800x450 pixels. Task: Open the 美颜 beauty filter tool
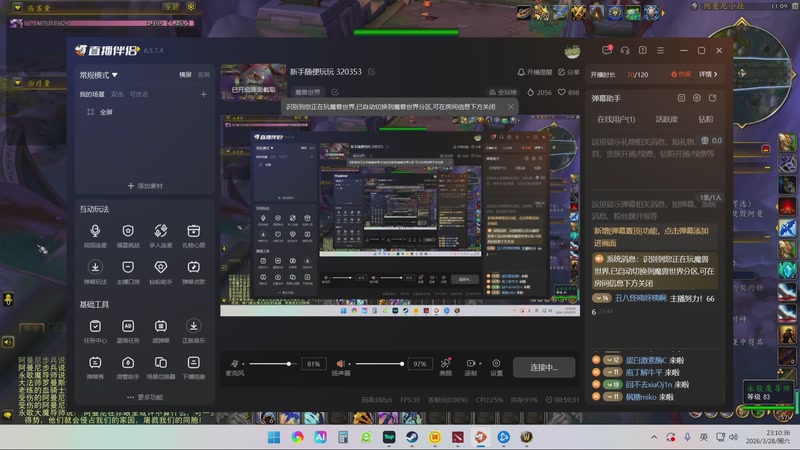tap(445, 367)
